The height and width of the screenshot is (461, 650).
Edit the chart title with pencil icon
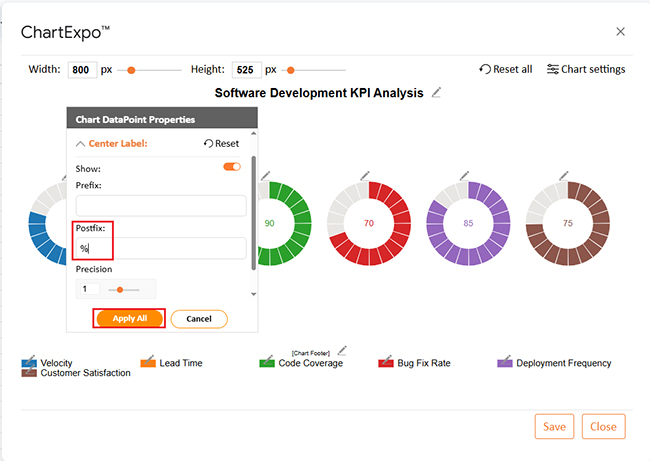click(x=436, y=92)
